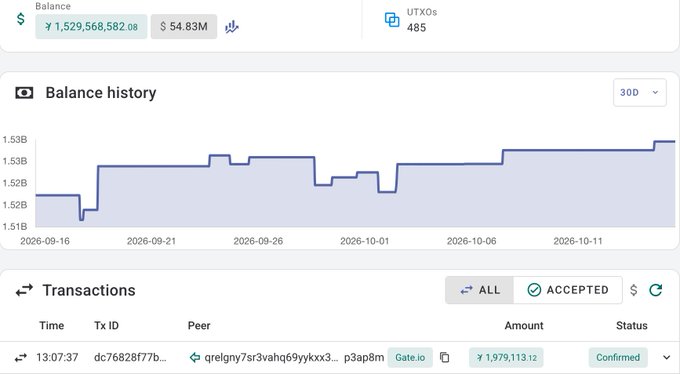Click the 2026-09-16 date label on chart
Image resolution: width=680 pixels, height=374 pixels.
click(45, 241)
